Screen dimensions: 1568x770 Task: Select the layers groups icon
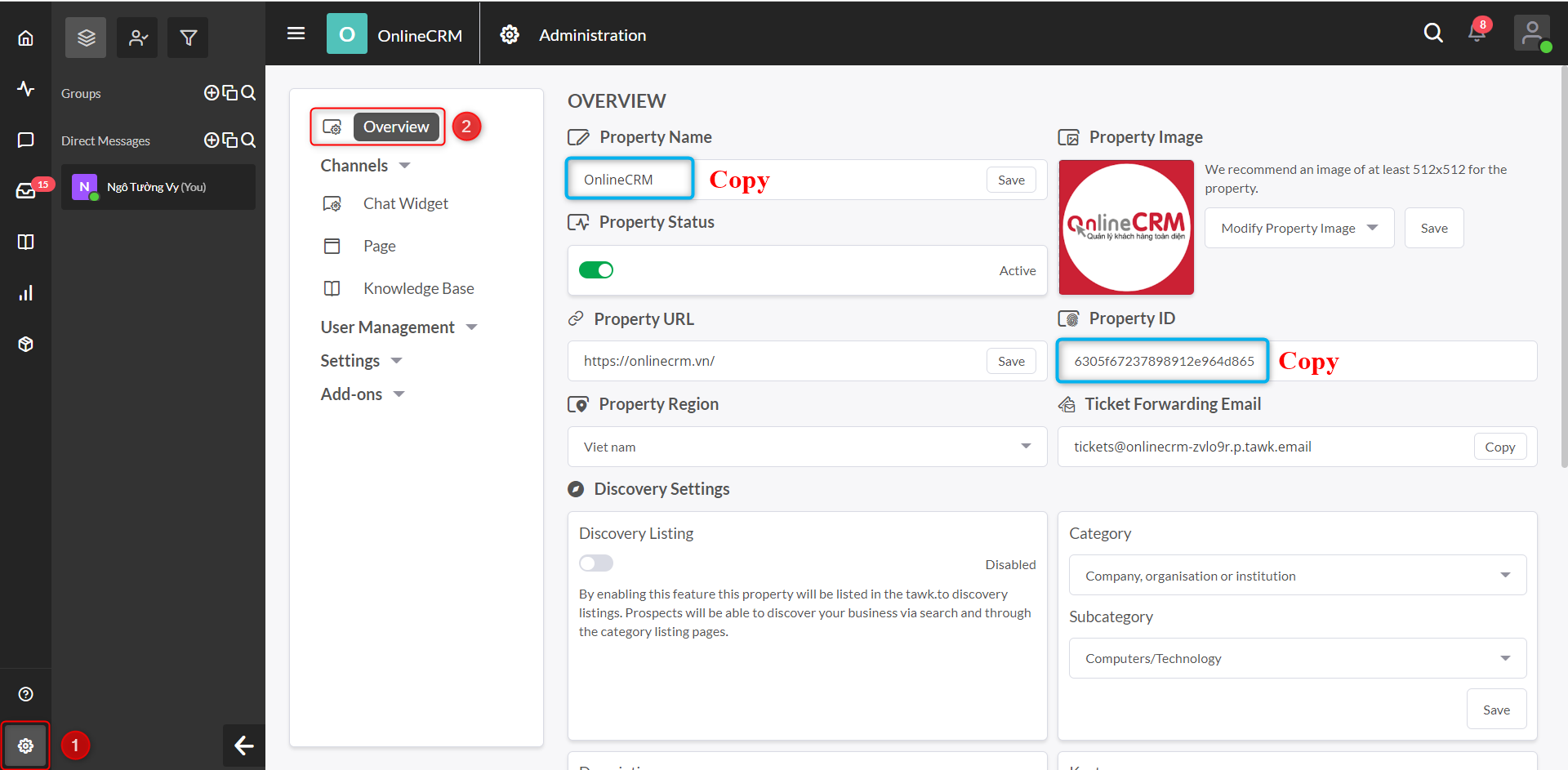coord(86,38)
